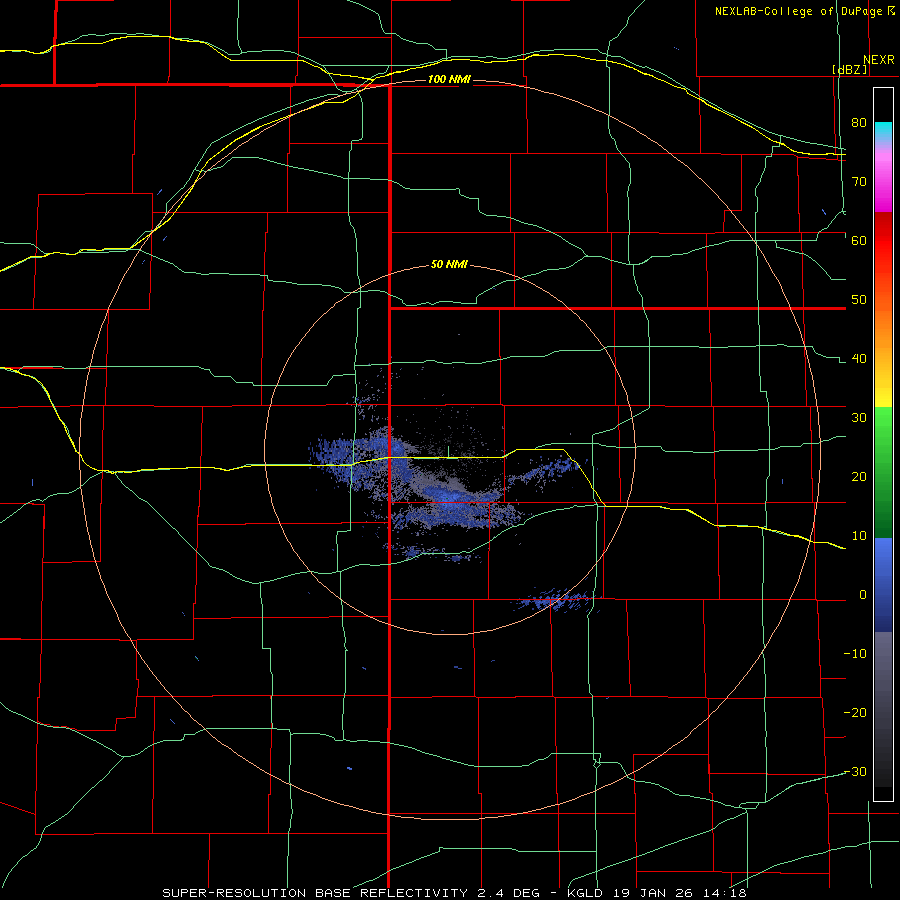Viewport: 900px width, 900px height.
Task: Click the dBZ unit label
Action: tap(849, 69)
